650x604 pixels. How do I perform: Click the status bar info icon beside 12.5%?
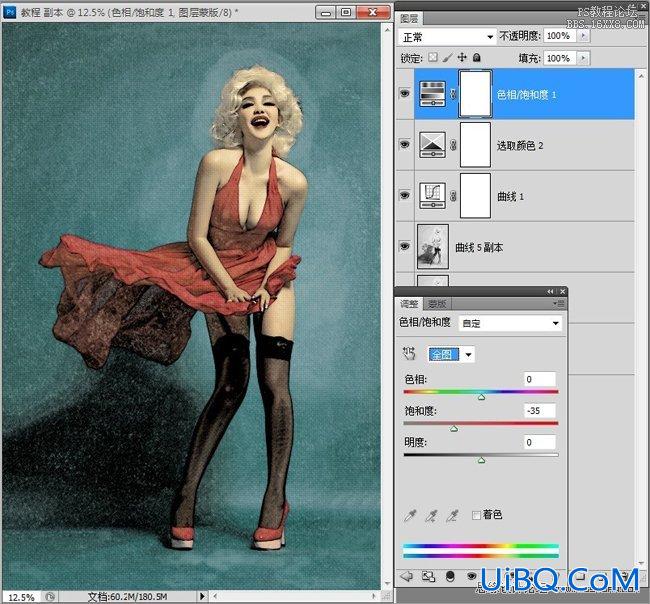[x=50, y=597]
